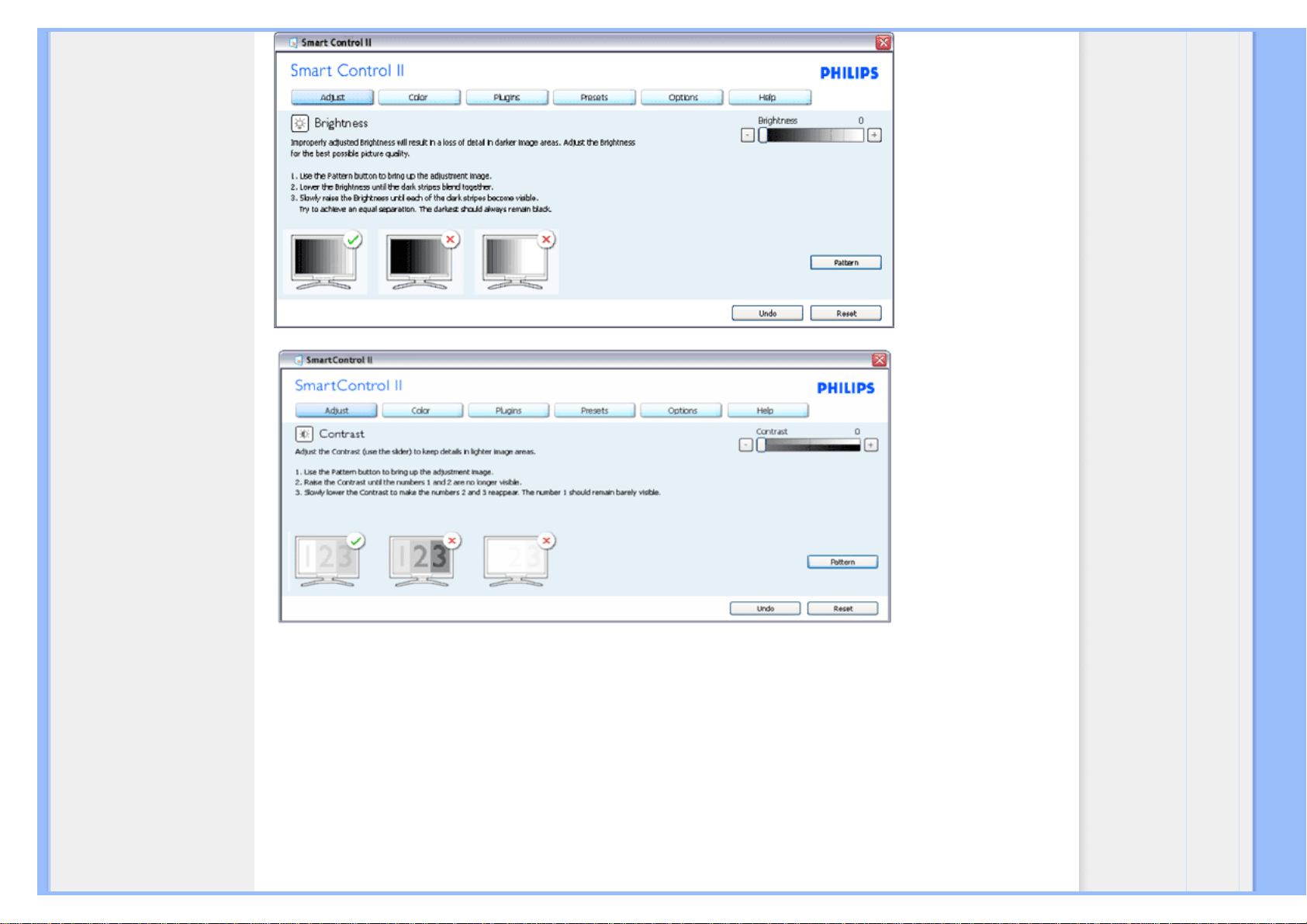The width and height of the screenshot is (1307, 924).
Task: Decrease Brightness with the minus button
Action: coord(747,135)
